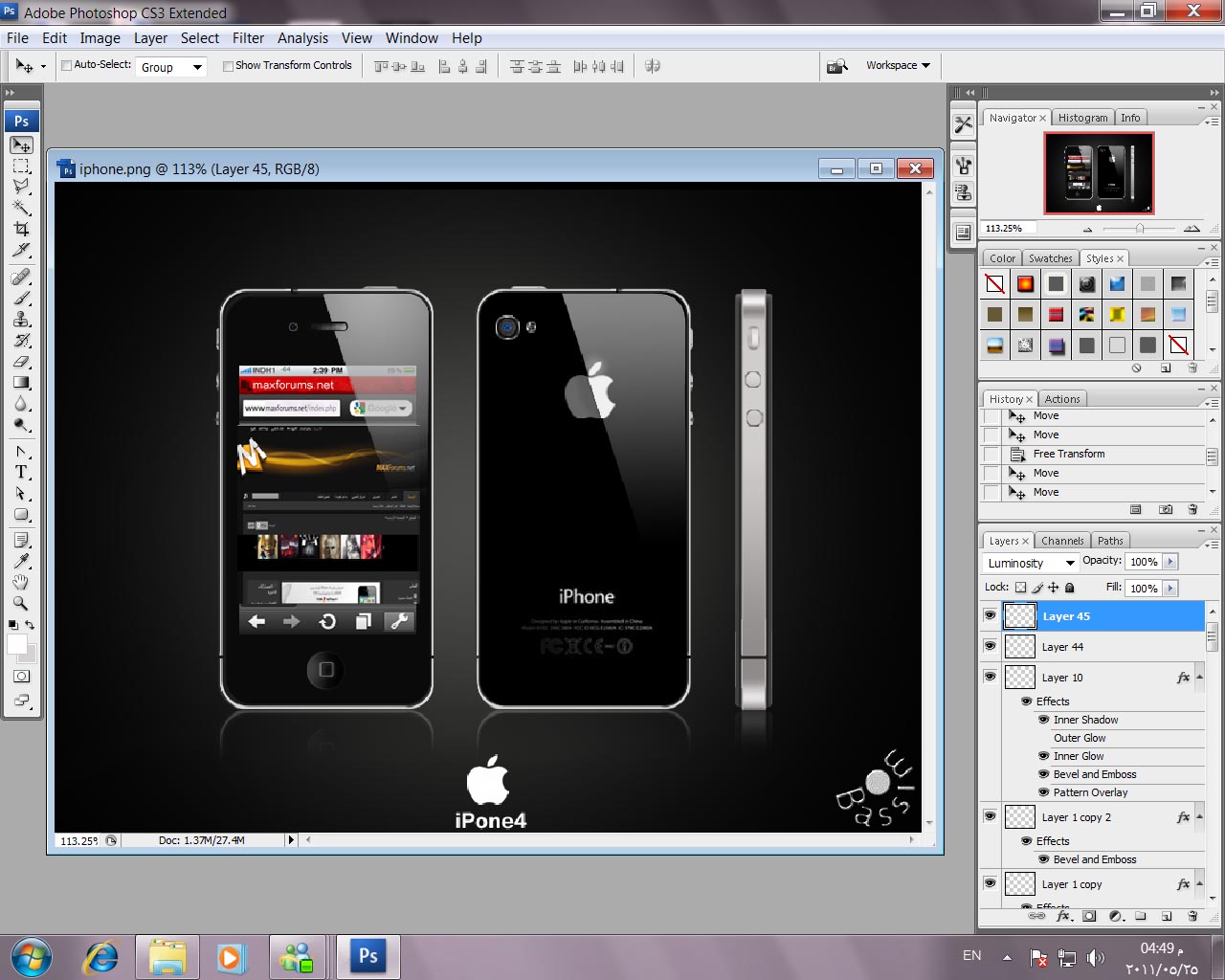The height and width of the screenshot is (980, 1225).
Task: Select the Clone Stamp tool
Action: tap(21, 320)
